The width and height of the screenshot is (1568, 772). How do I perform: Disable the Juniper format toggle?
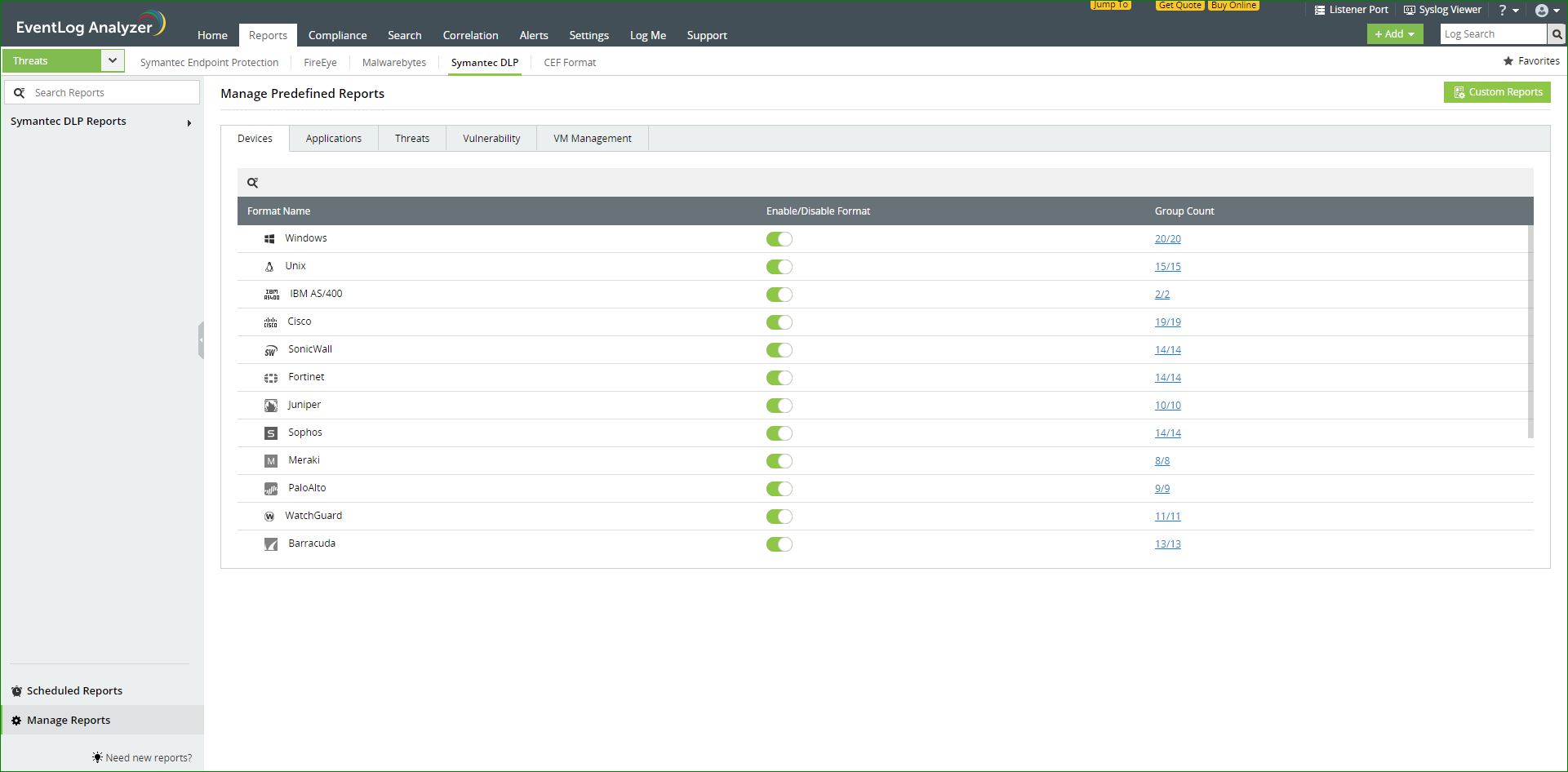780,406
